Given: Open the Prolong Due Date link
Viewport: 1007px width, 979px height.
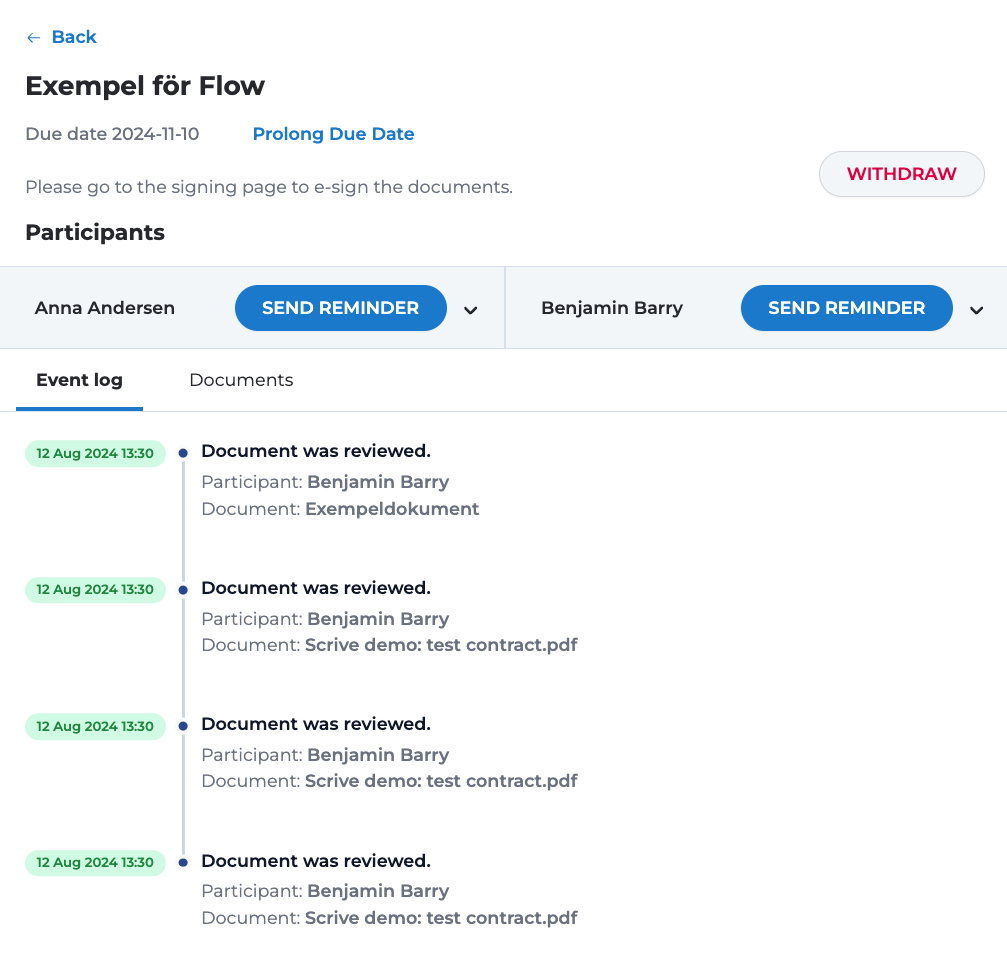Looking at the screenshot, I should (x=333, y=134).
